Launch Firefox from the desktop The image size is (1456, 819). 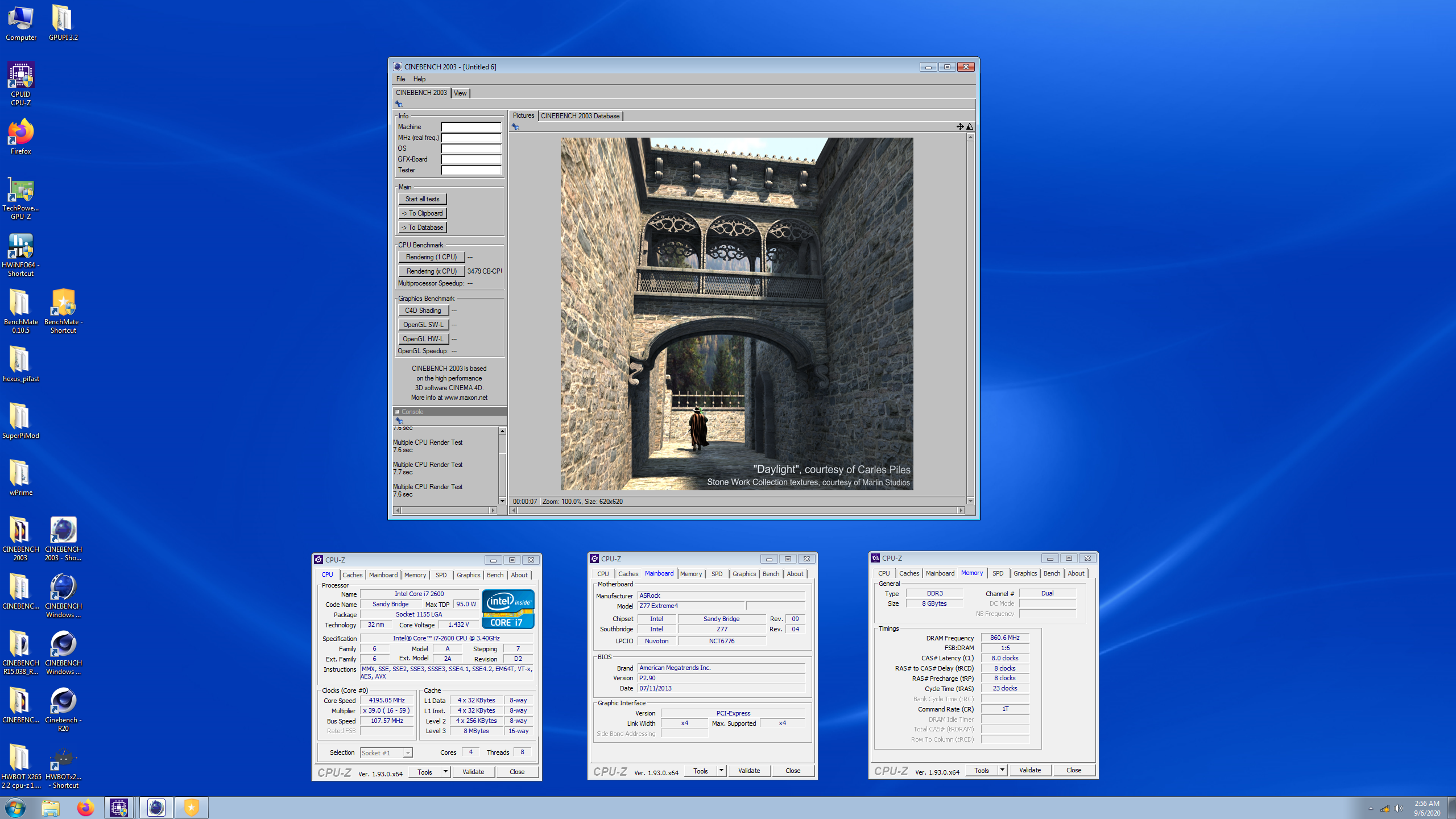click(x=21, y=136)
